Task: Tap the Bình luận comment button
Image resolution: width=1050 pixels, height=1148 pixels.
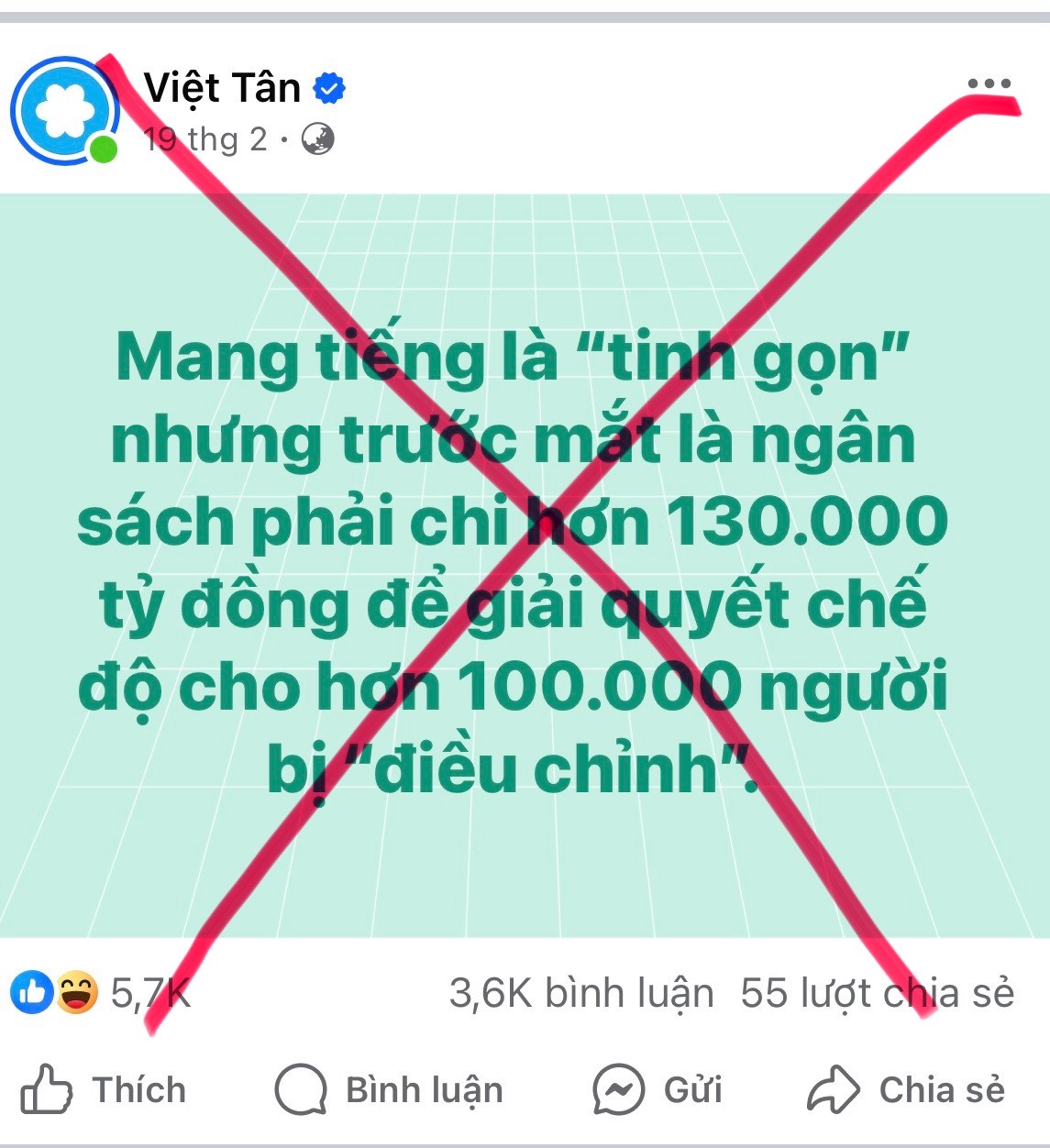Action: point(389,1090)
